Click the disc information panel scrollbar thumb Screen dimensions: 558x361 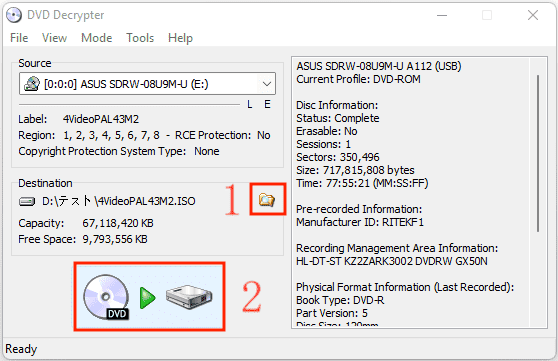538,153
